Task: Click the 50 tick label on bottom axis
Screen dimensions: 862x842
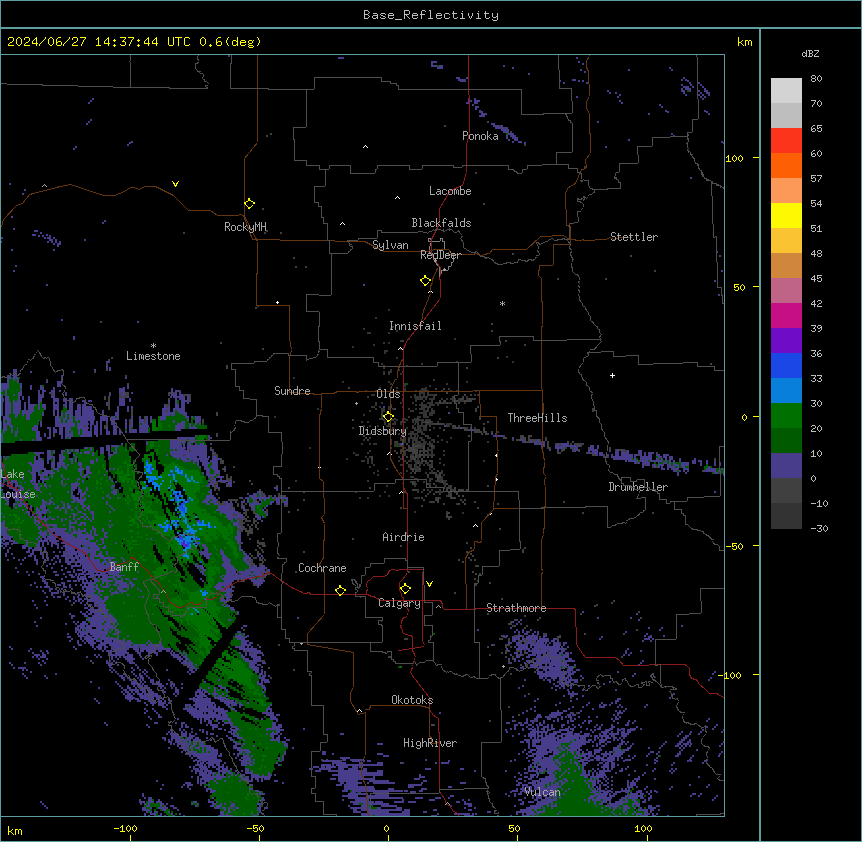Action: click(514, 828)
